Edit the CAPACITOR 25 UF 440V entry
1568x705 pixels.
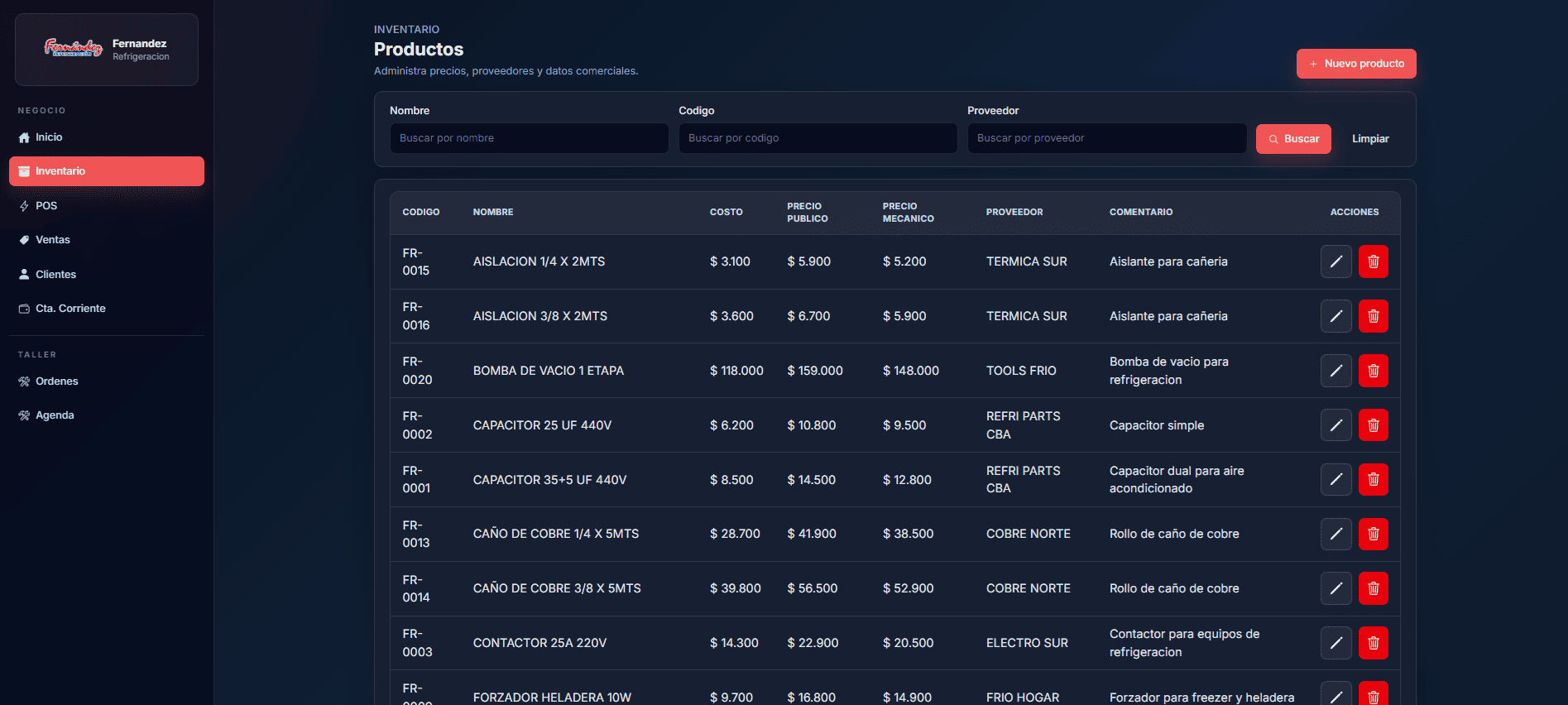tap(1335, 425)
